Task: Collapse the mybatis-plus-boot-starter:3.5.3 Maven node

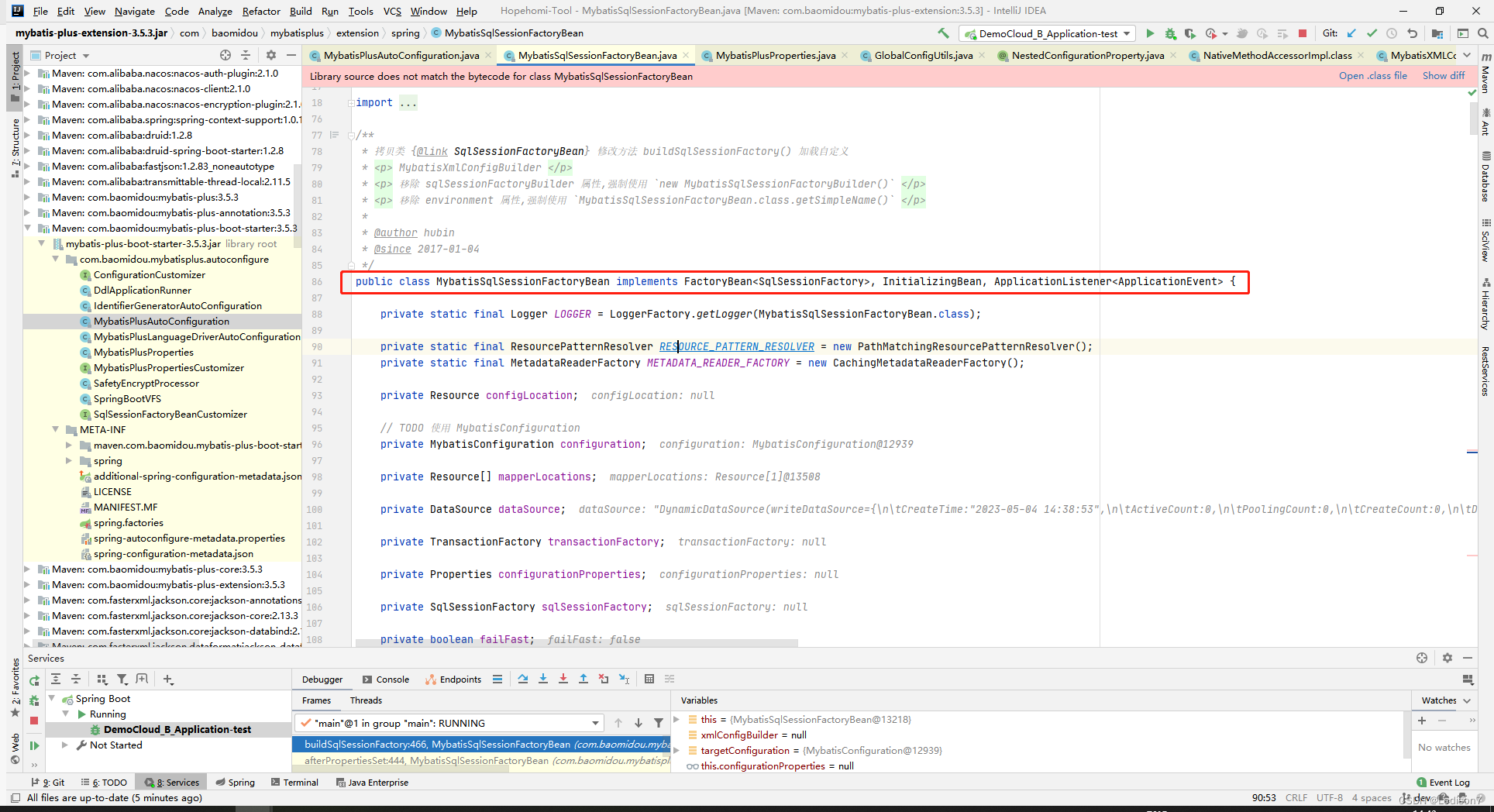Action: coord(29,228)
